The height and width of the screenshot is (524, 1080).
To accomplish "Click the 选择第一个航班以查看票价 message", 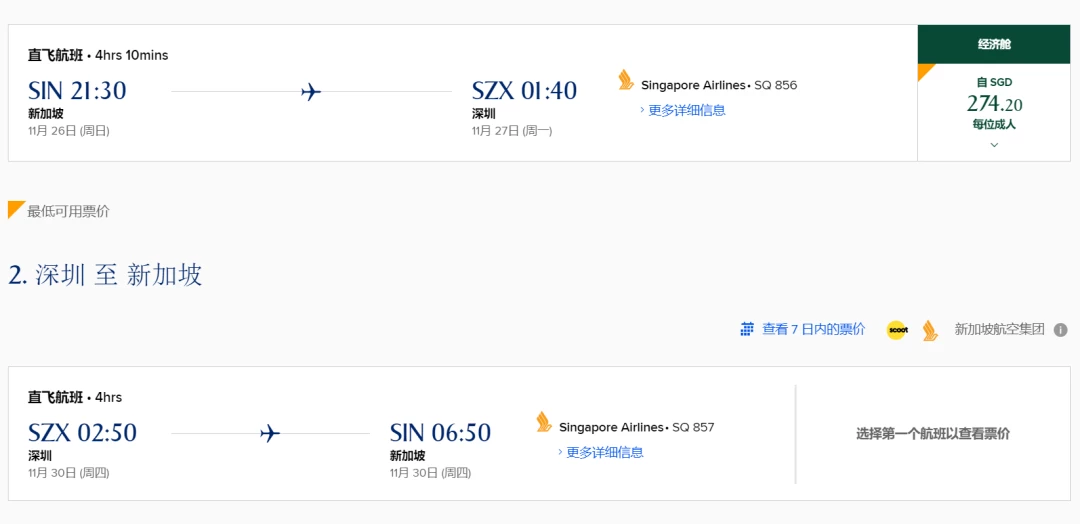I will (933, 434).
